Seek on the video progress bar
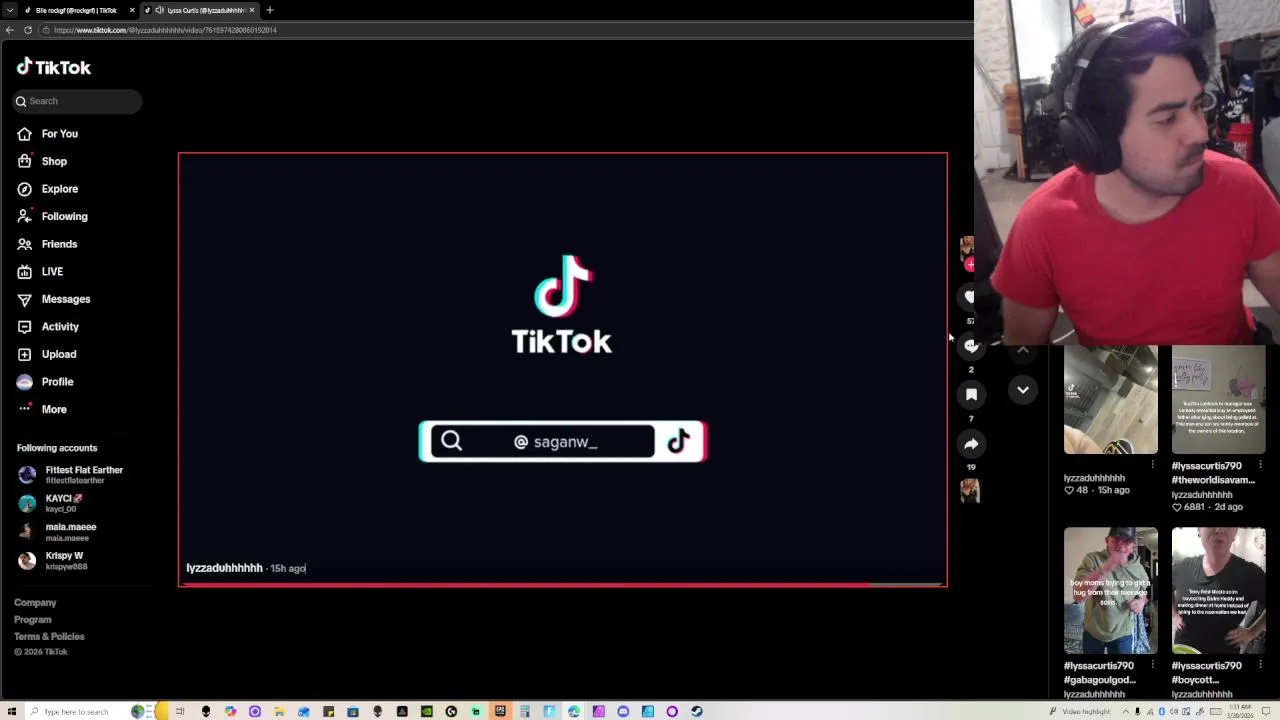1280x720 pixels. pyautogui.click(x=562, y=584)
